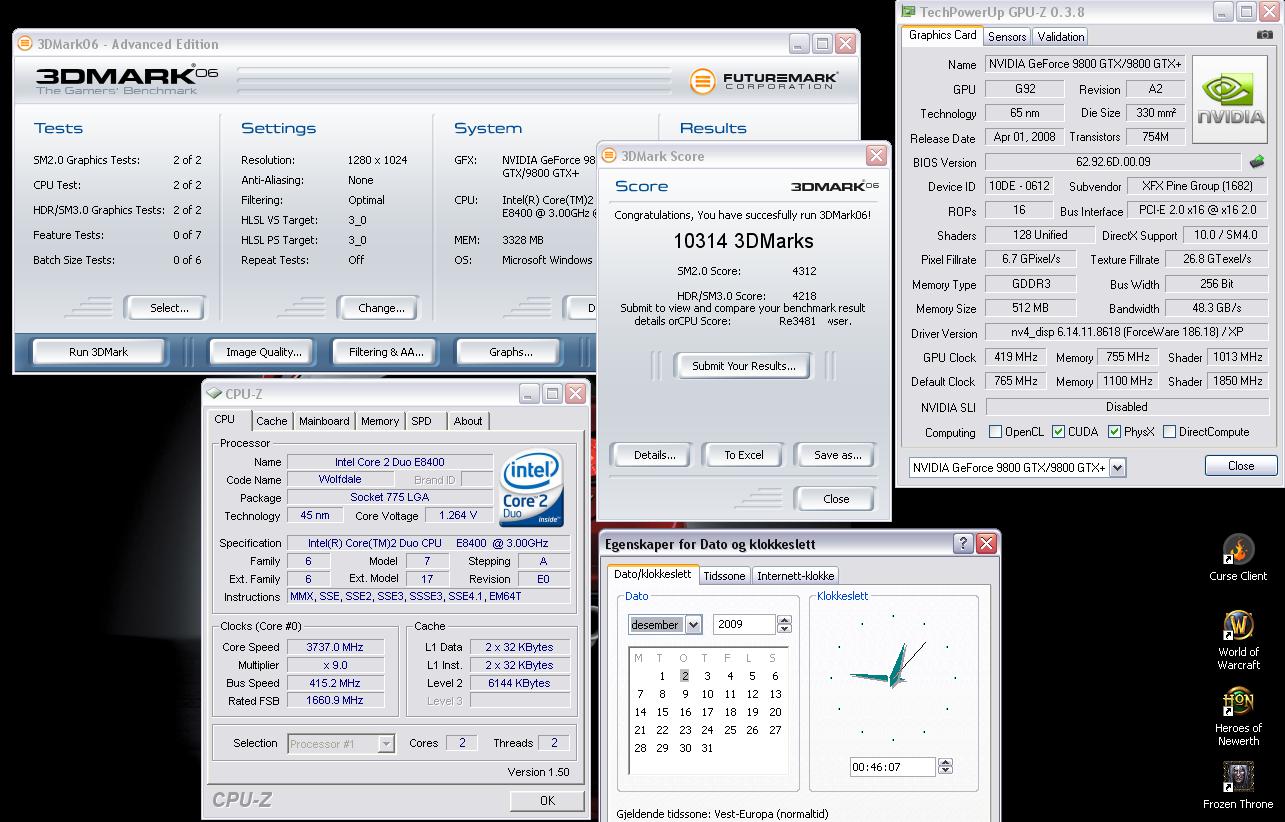Open the Cache tab in CPU-Z
The height and width of the screenshot is (822, 1285).
click(x=271, y=421)
